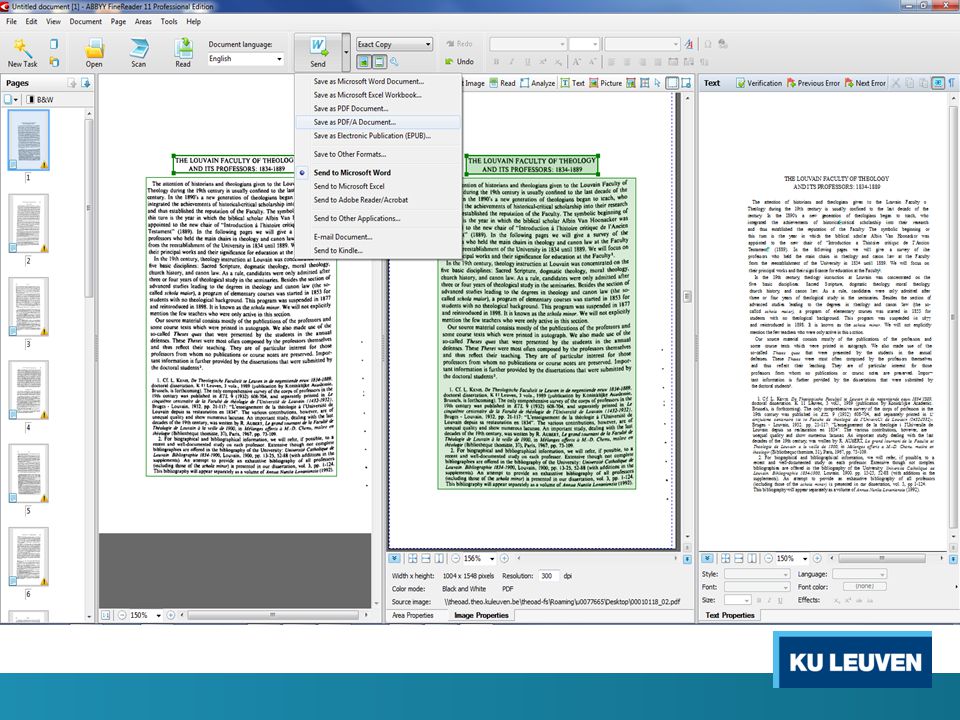Toggle the highlighted view button left of the pilcrow

938,83
